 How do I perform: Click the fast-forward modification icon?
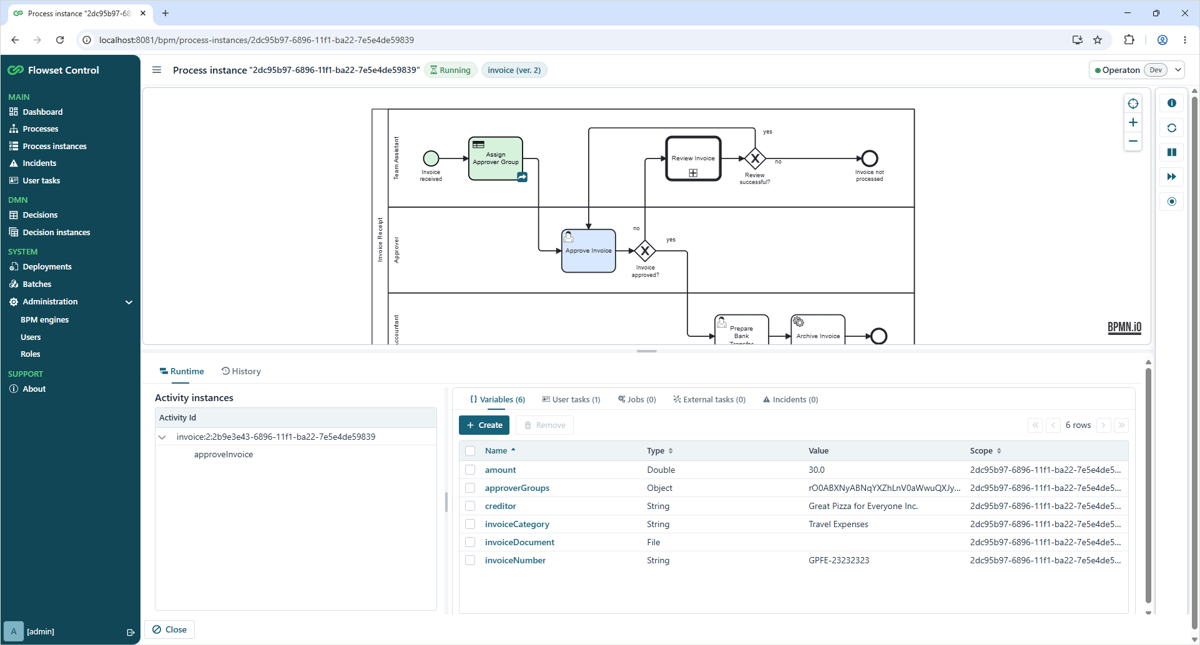(1172, 177)
